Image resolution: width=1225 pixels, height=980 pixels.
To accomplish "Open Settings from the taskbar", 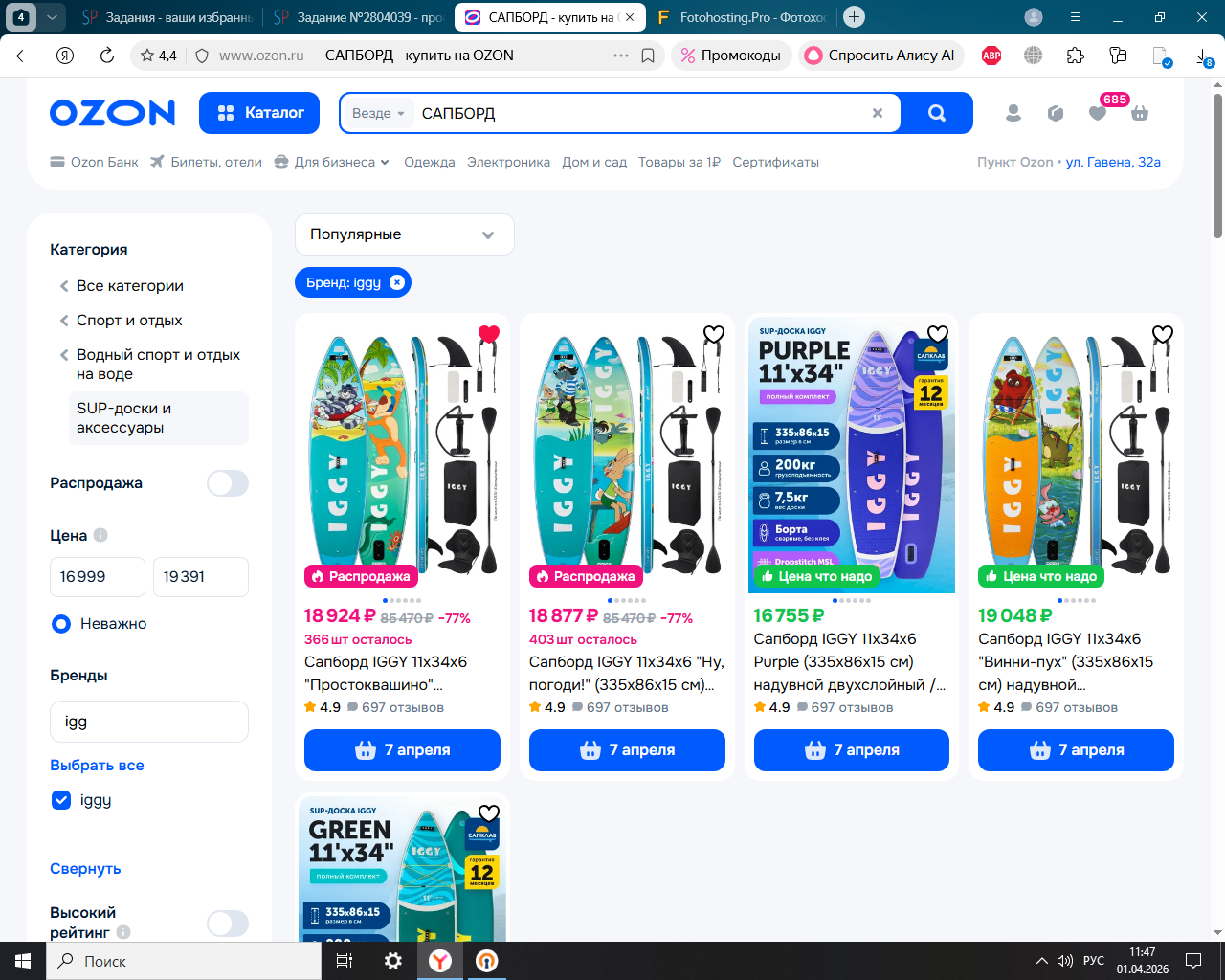I will 393,961.
